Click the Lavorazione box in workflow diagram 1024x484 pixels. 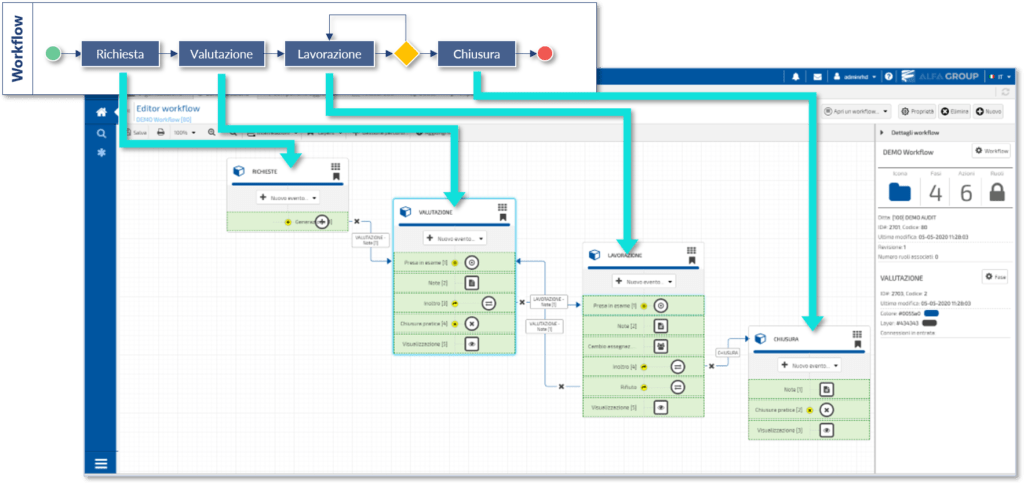pos(329,53)
